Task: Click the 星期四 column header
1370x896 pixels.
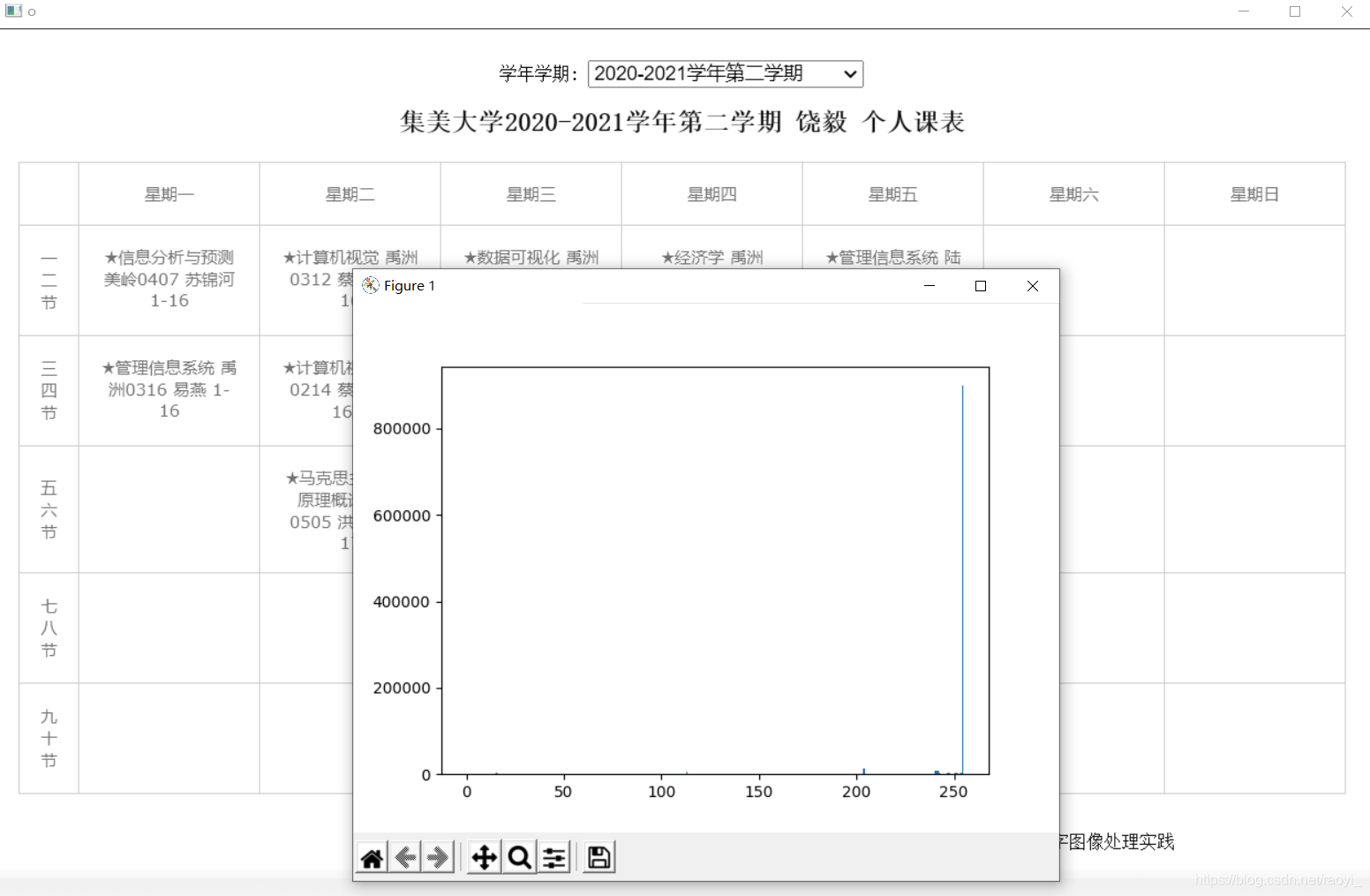Action: tap(712, 194)
